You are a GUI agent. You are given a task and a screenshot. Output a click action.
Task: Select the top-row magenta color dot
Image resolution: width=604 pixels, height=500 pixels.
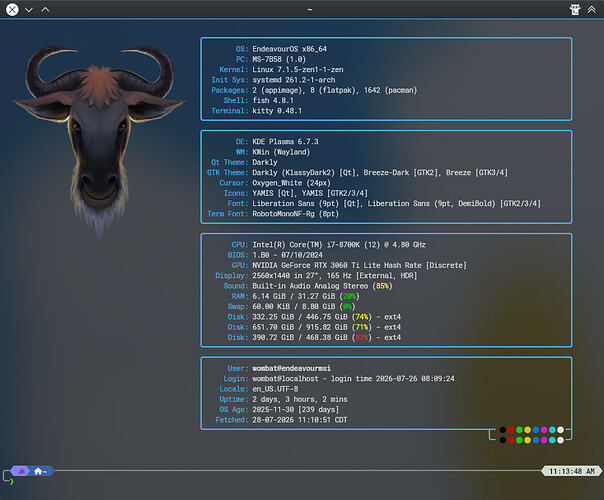pyautogui.click(x=544, y=430)
